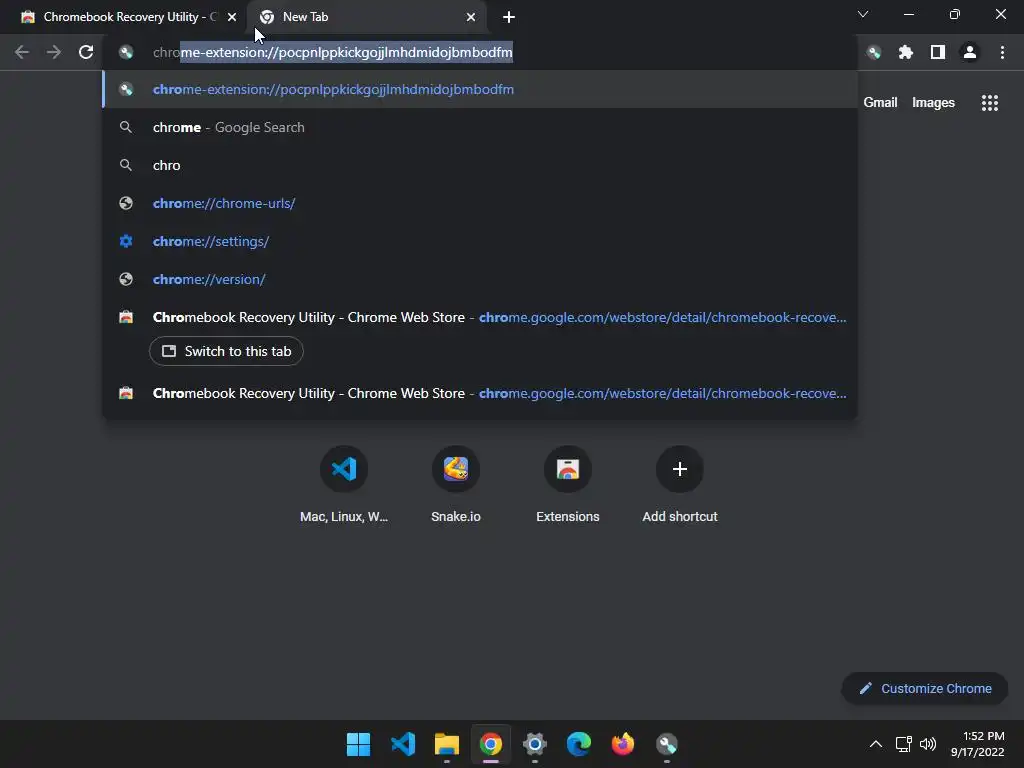Open the gear settings app in taskbar
The height and width of the screenshot is (768, 1024).
535,744
